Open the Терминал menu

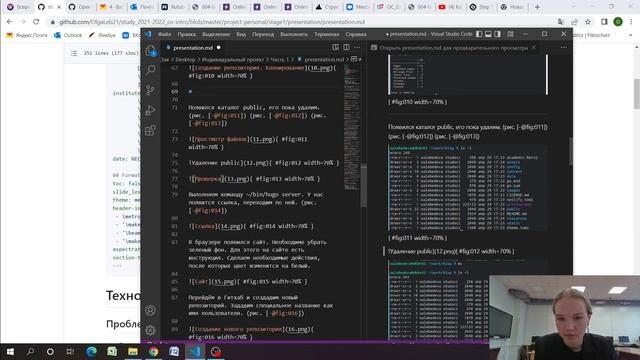click(x=327, y=34)
